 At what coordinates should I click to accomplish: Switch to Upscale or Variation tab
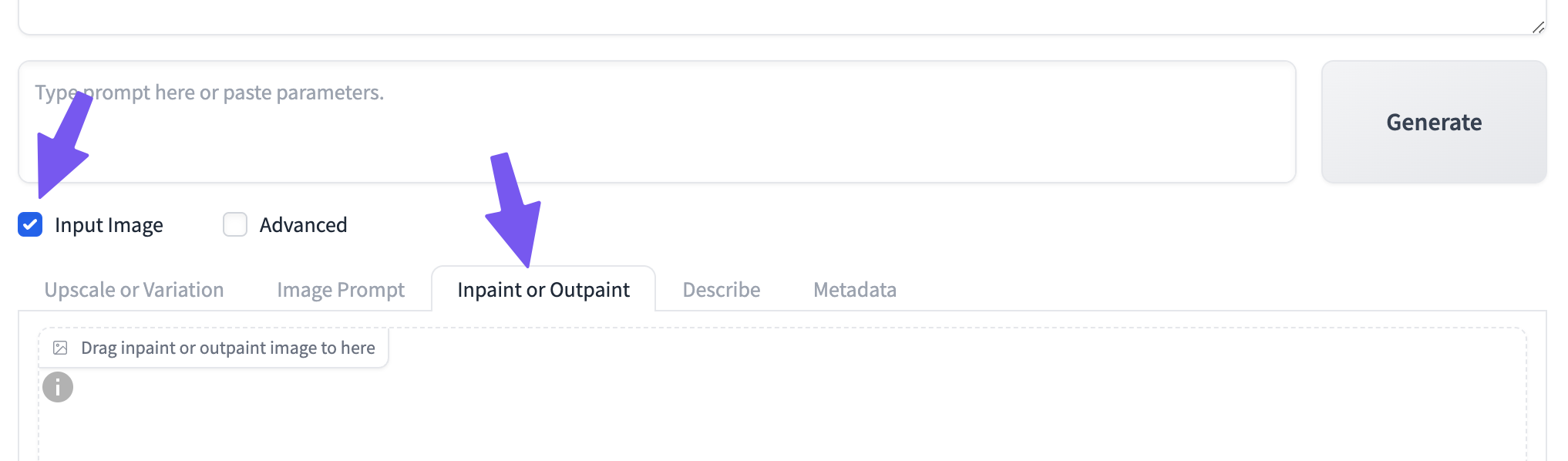click(134, 290)
